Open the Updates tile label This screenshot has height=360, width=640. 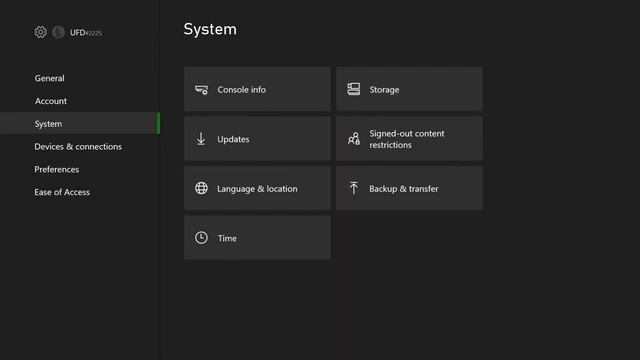pyautogui.click(x=233, y=139)
